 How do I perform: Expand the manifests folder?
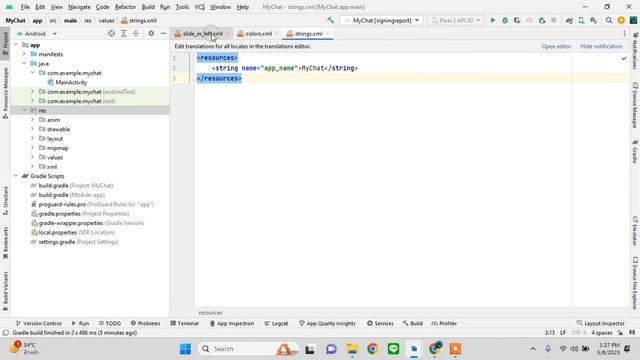24,54
